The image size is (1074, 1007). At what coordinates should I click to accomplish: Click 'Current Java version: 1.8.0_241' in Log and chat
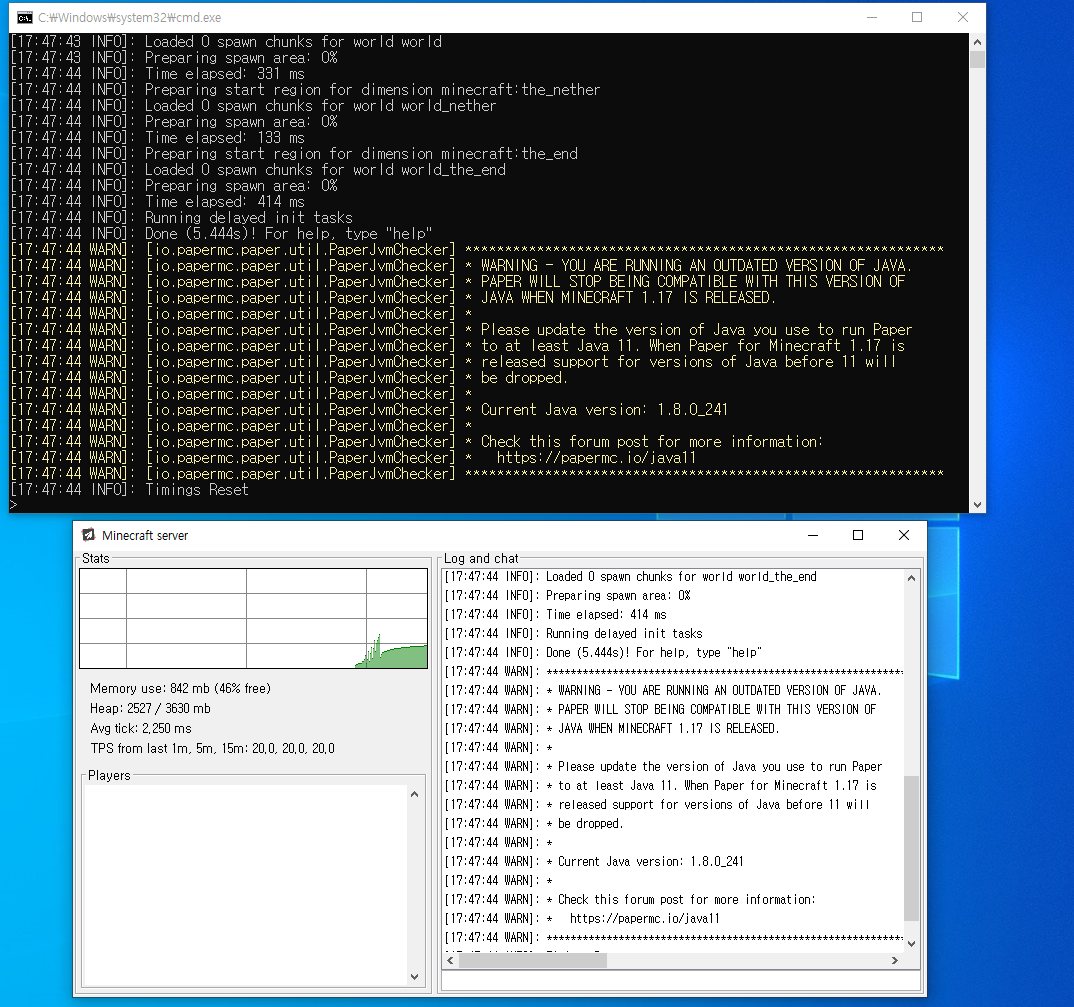[651, 862]
